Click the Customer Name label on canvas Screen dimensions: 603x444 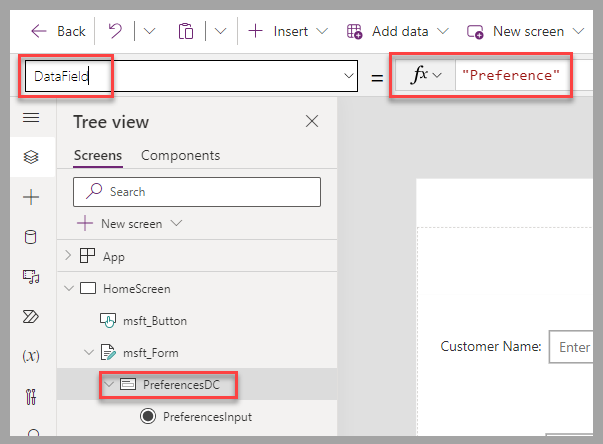point(490,346)
